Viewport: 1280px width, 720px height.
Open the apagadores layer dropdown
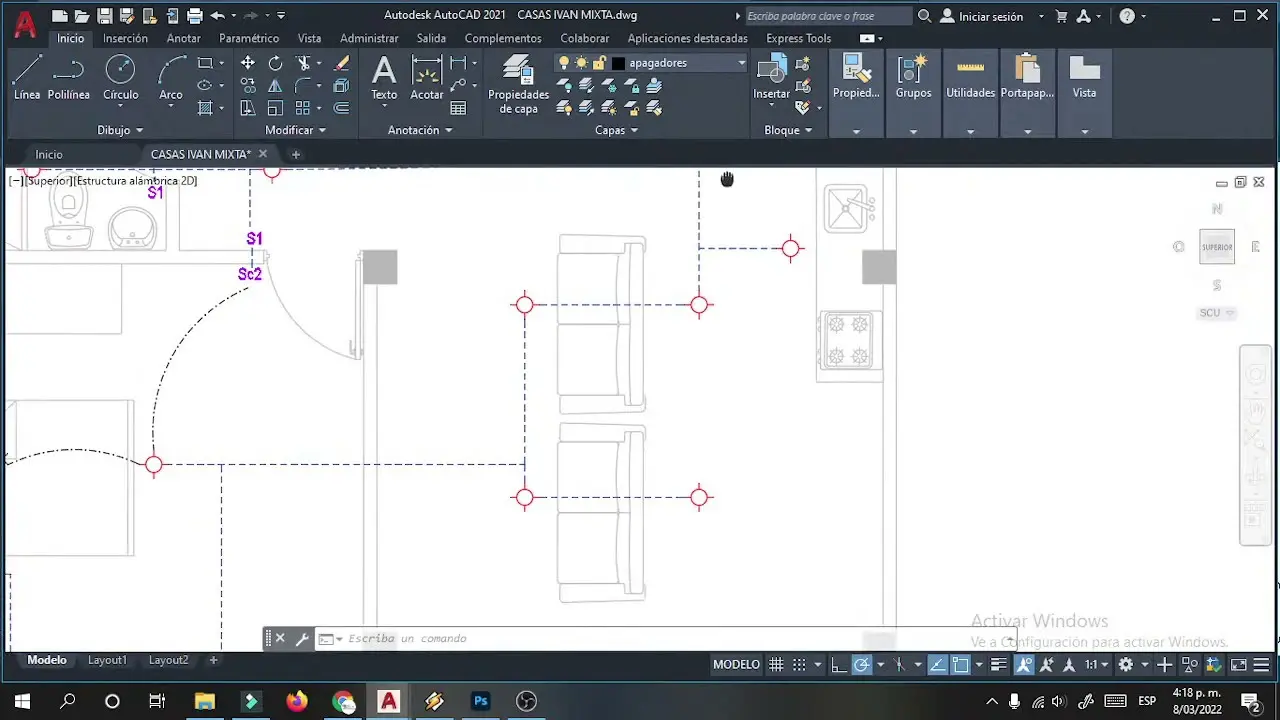click(740, 62)
